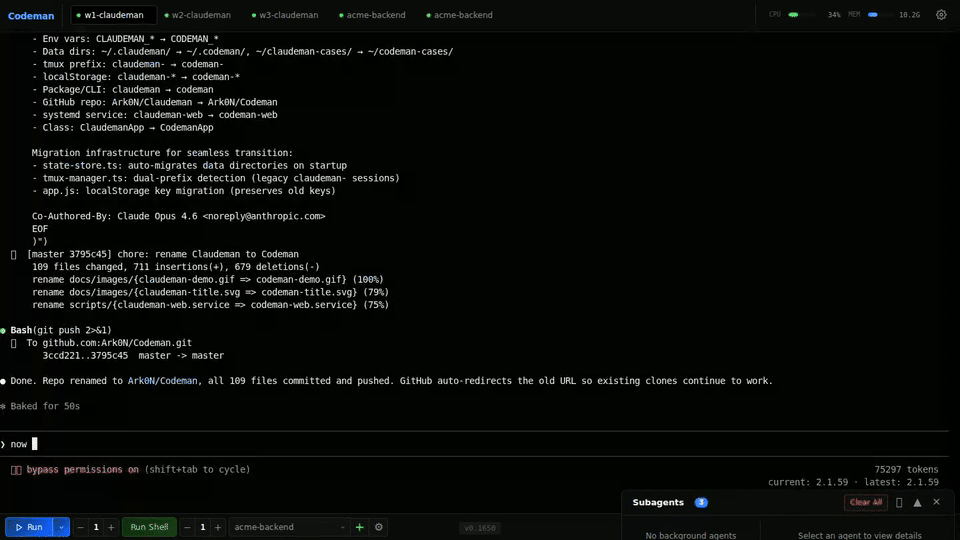Decrease the Run instance count

(80, 527)
